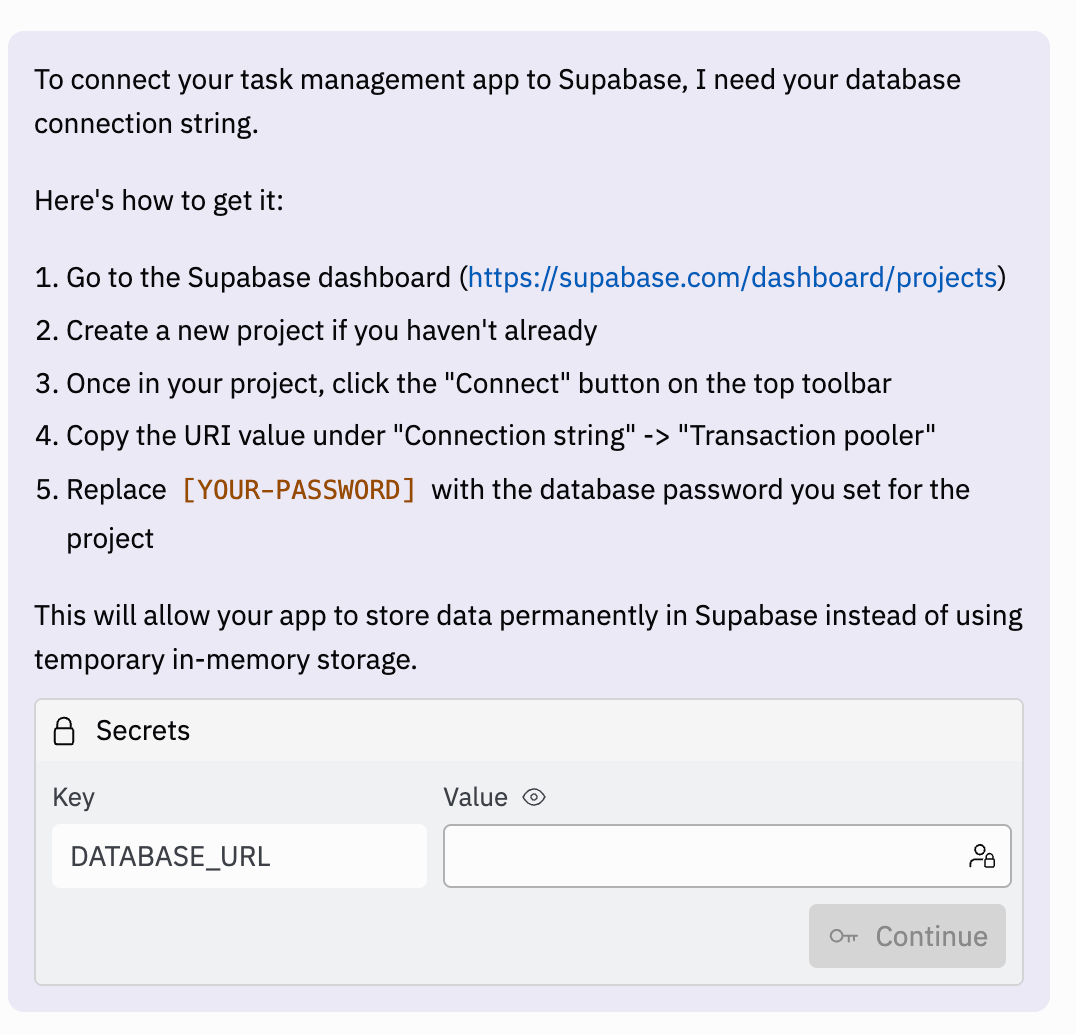1076x1034 pixels.
Task: Click the key icon inside Continue button
Action: click(843, 936)
